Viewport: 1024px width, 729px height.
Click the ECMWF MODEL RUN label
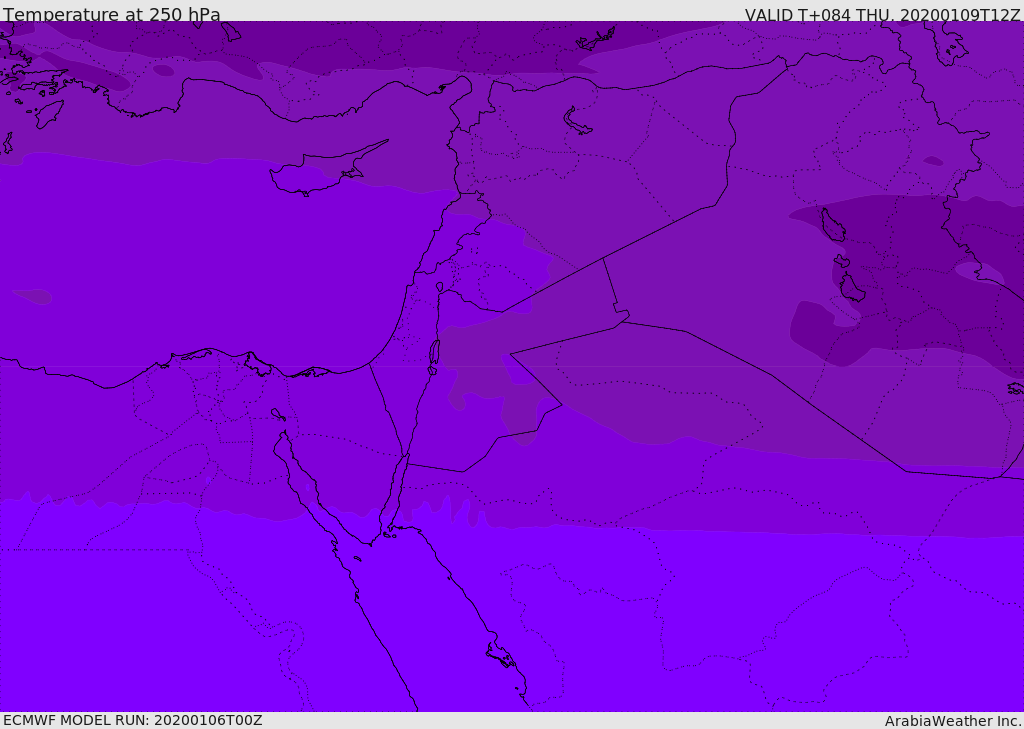132,720
